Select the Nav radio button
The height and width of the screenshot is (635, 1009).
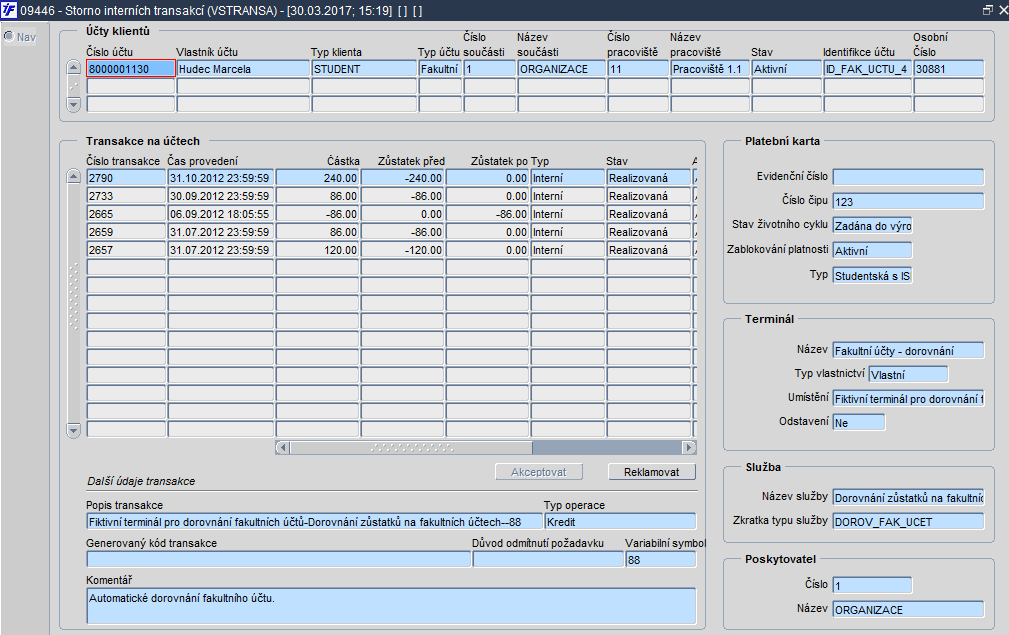[10, 37]
